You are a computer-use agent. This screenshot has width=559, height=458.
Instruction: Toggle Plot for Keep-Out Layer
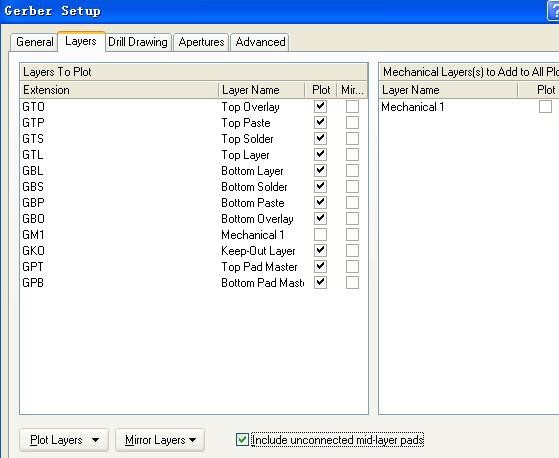[x=320, y=251]
